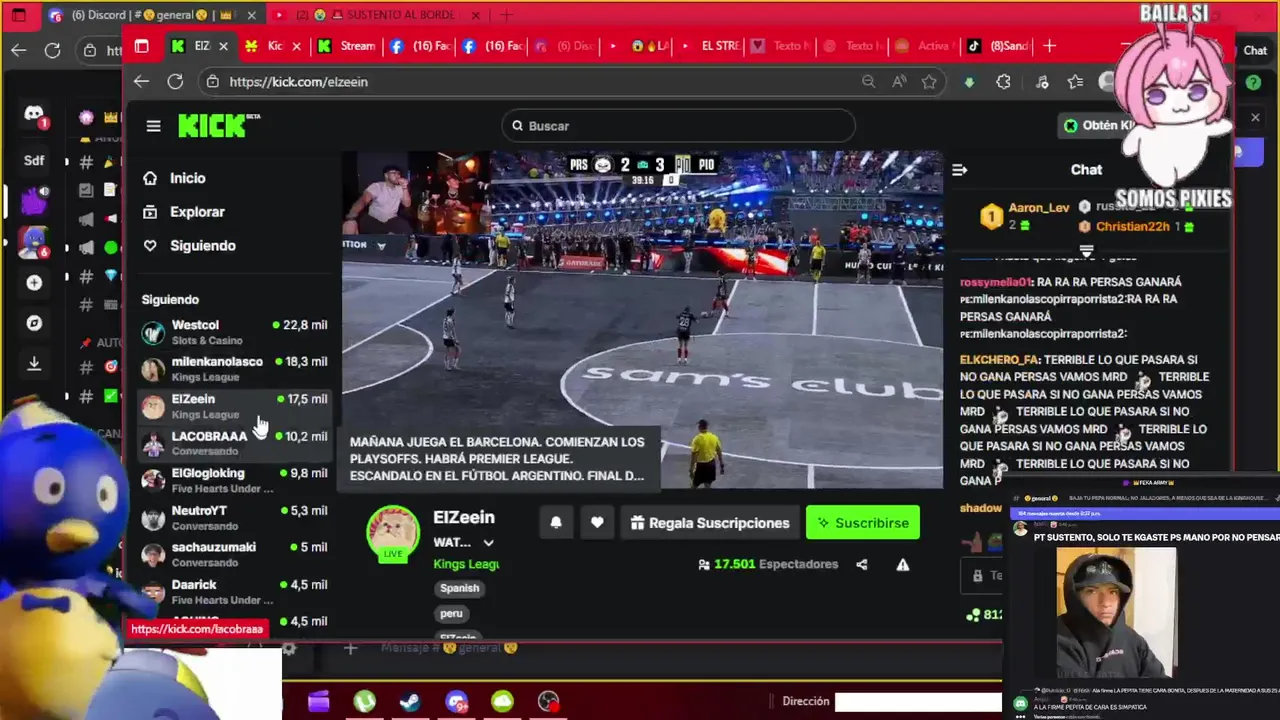Open the LACOBRAAA followed channel
Image resolution: width=1280 pixels, height=720 pixels.
(235, 443)
